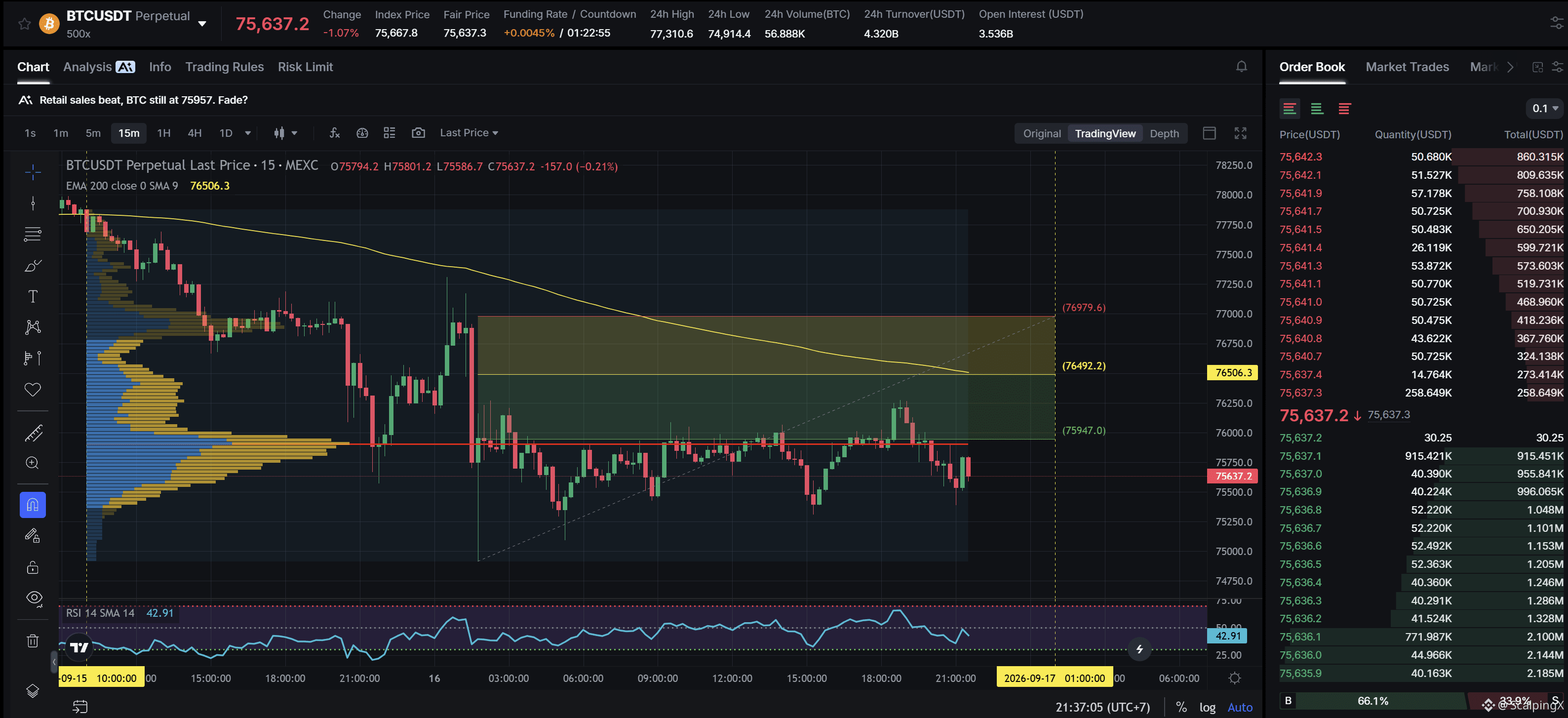Open the text annotation tool
The image size is (1568, 718).
(x=33, y=297)
